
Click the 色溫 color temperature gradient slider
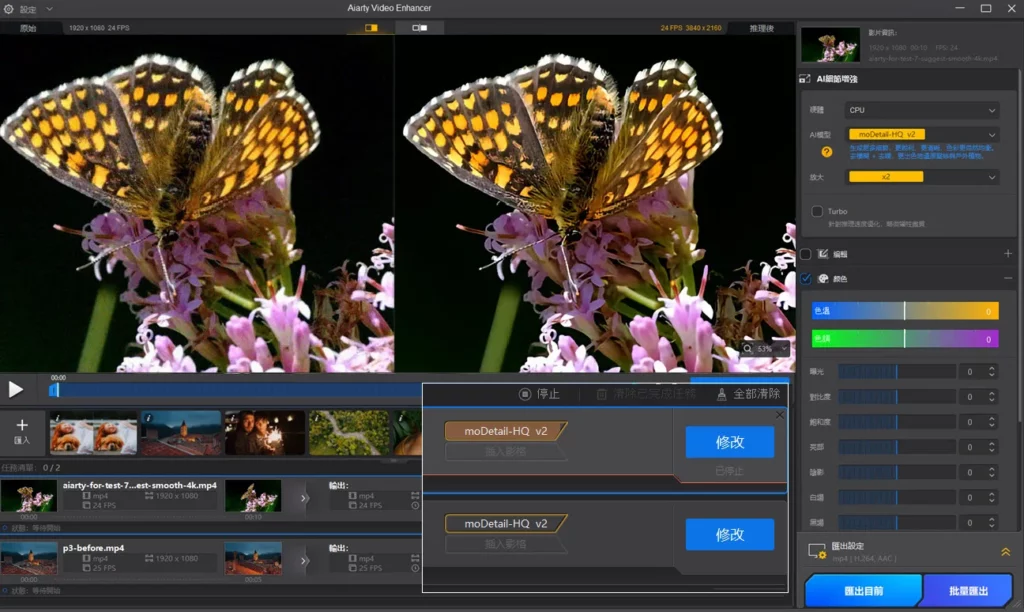[904, 311]
